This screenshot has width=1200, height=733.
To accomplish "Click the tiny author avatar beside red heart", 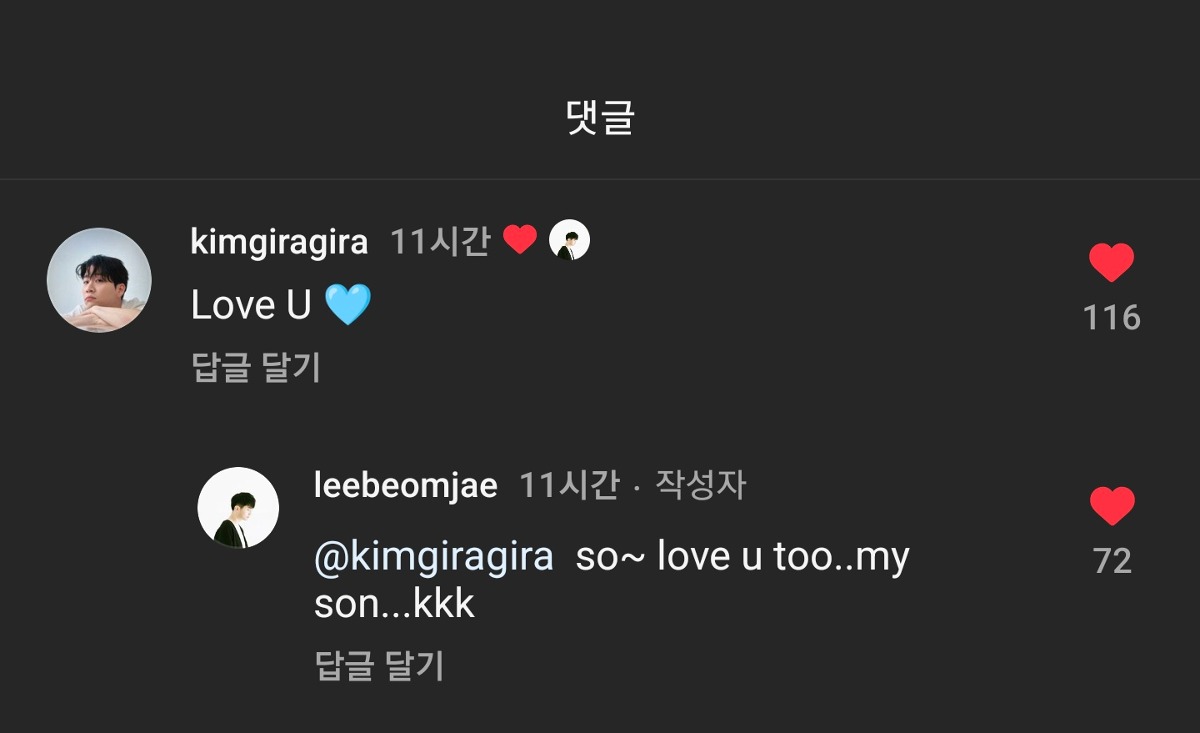I will (569, 240).
